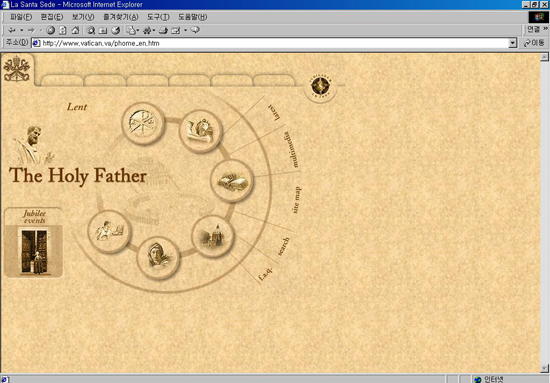
Task: Click the Back arrow toolbar button
Action: coord(12,31)
